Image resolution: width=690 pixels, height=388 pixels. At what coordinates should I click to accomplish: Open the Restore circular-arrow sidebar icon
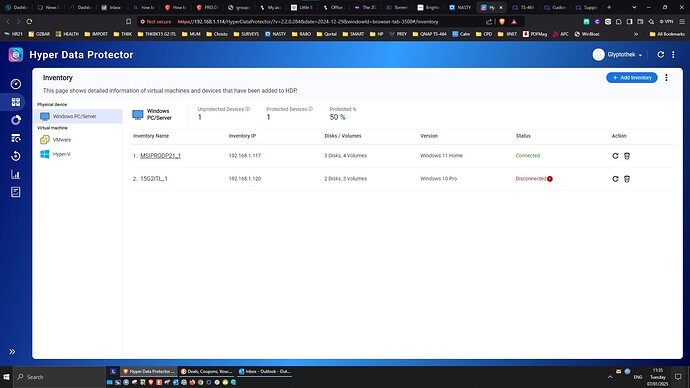16,156
